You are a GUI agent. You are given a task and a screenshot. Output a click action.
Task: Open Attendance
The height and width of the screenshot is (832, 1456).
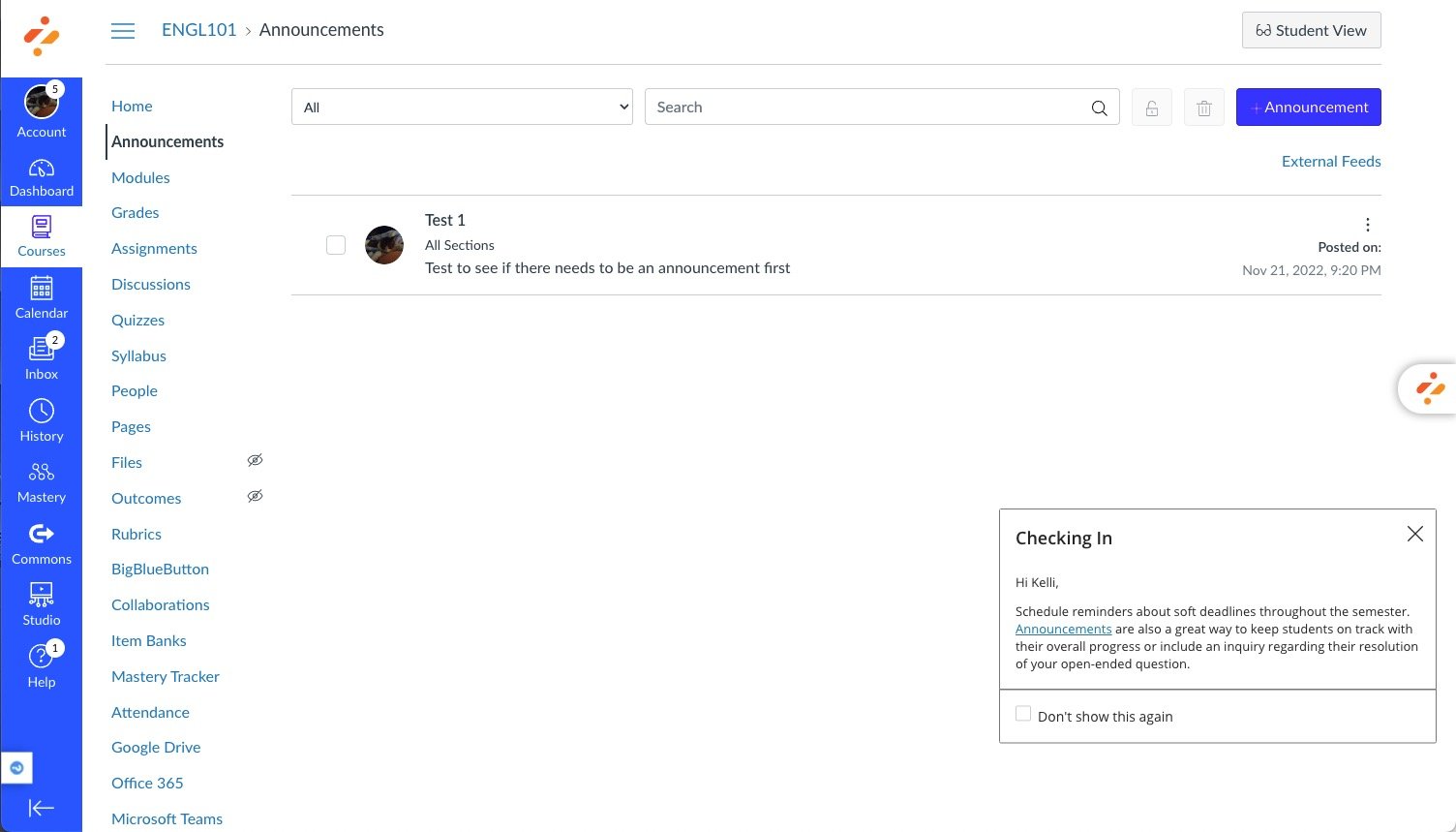(150, 713)
